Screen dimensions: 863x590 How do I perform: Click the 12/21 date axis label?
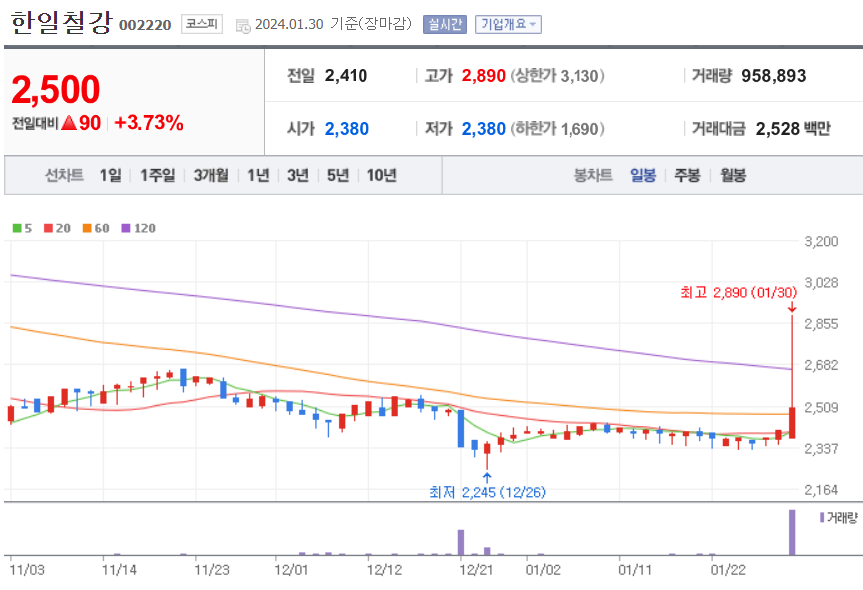pyautogui.click(x=476, y=570)
